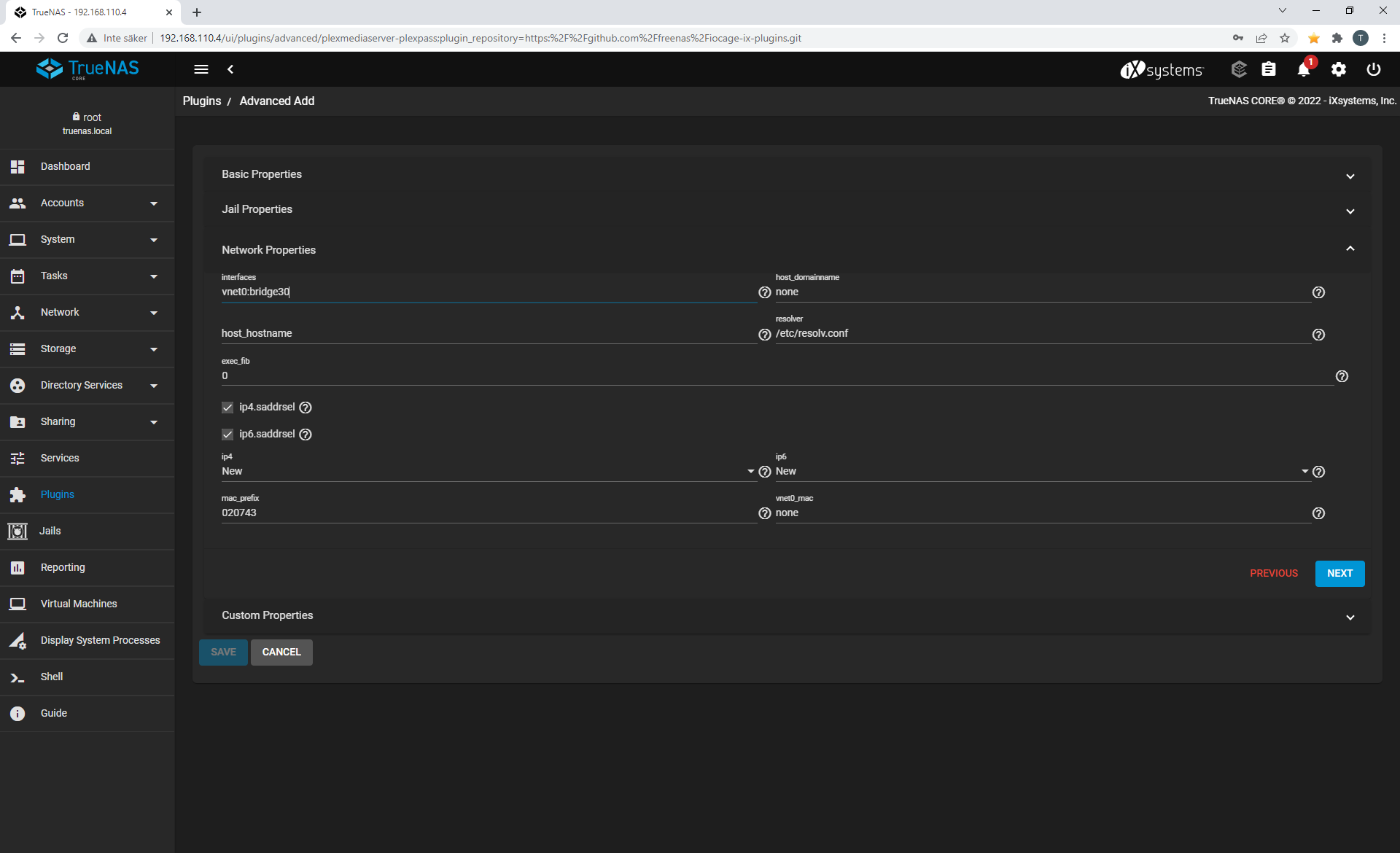Open the browser three-dot menu

[1384, 38]
